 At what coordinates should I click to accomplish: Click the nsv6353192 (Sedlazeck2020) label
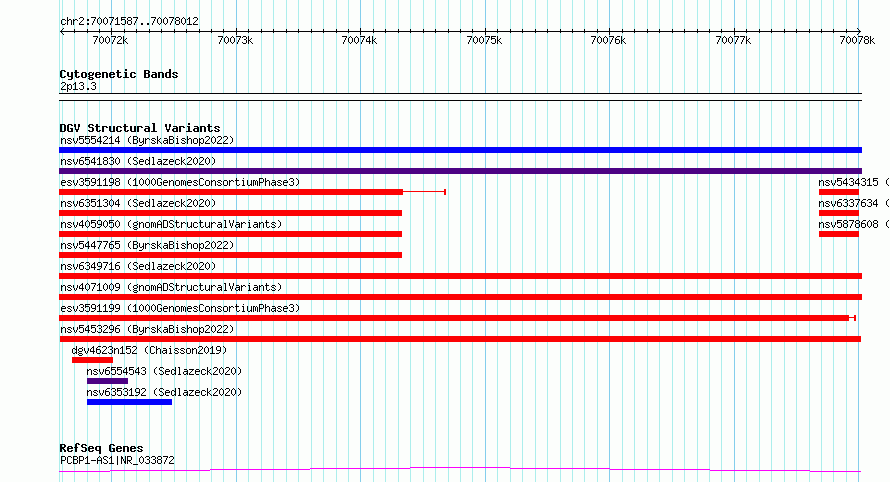pos(164,392)
